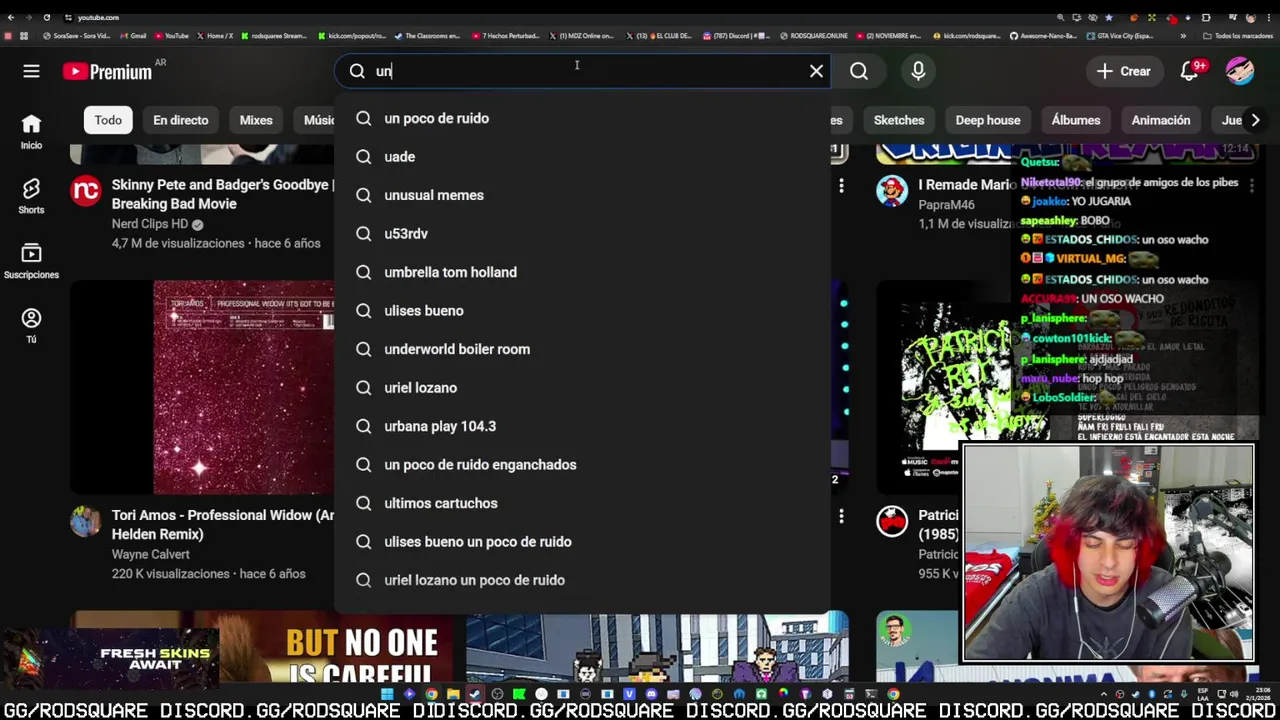This screenshot has width=1280, height=720.
Task: Clear the search box with the X
Action: (816, 71)
